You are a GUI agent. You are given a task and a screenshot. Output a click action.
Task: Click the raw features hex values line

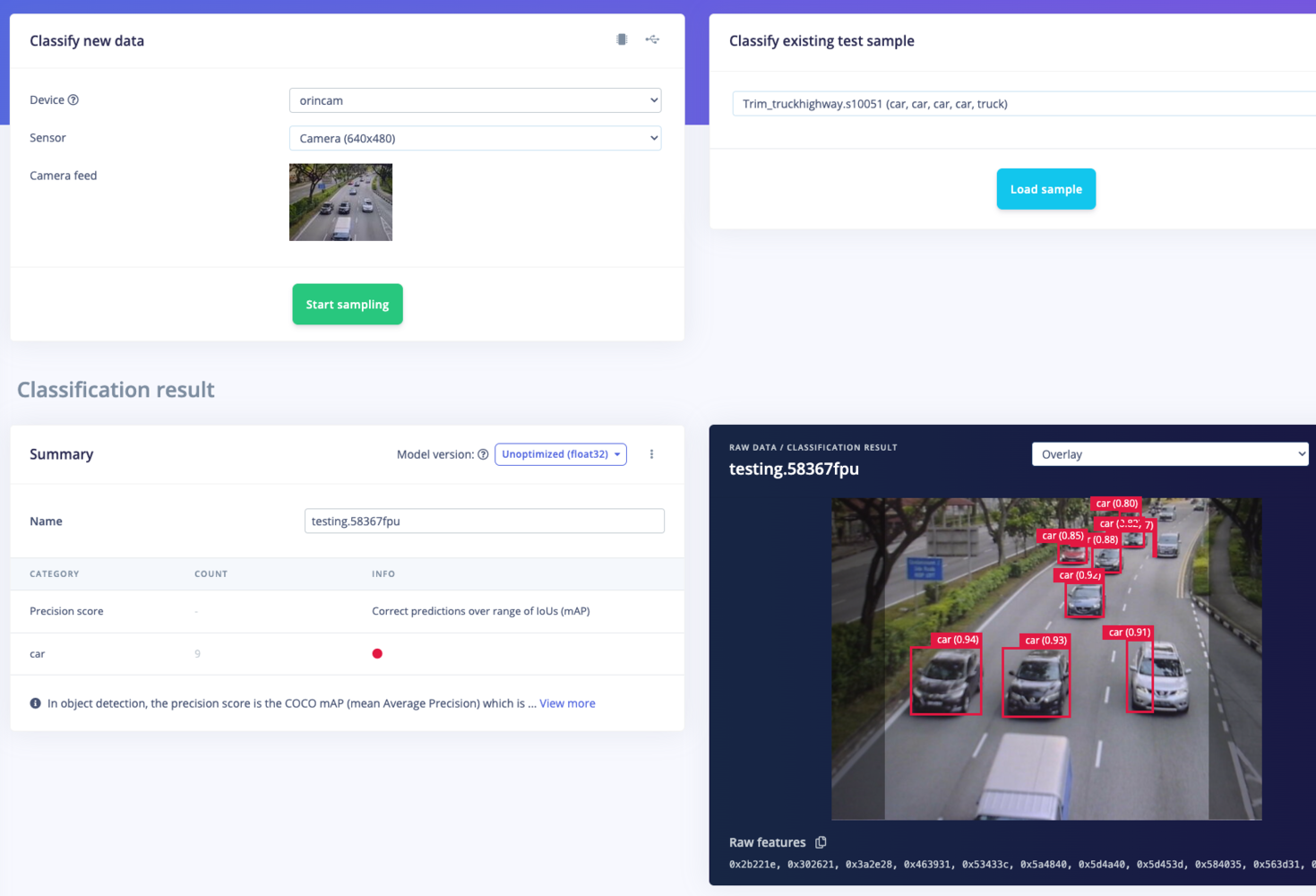click(x=1022, y=865)
